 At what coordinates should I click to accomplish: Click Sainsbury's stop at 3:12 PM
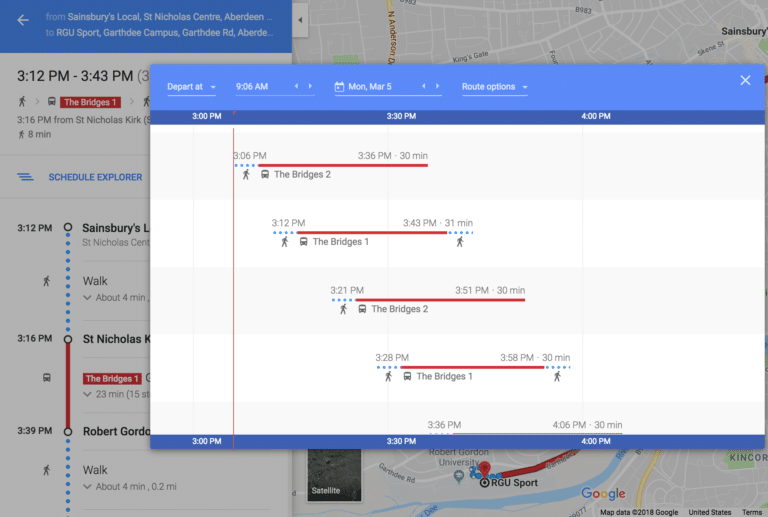[116, 228]
